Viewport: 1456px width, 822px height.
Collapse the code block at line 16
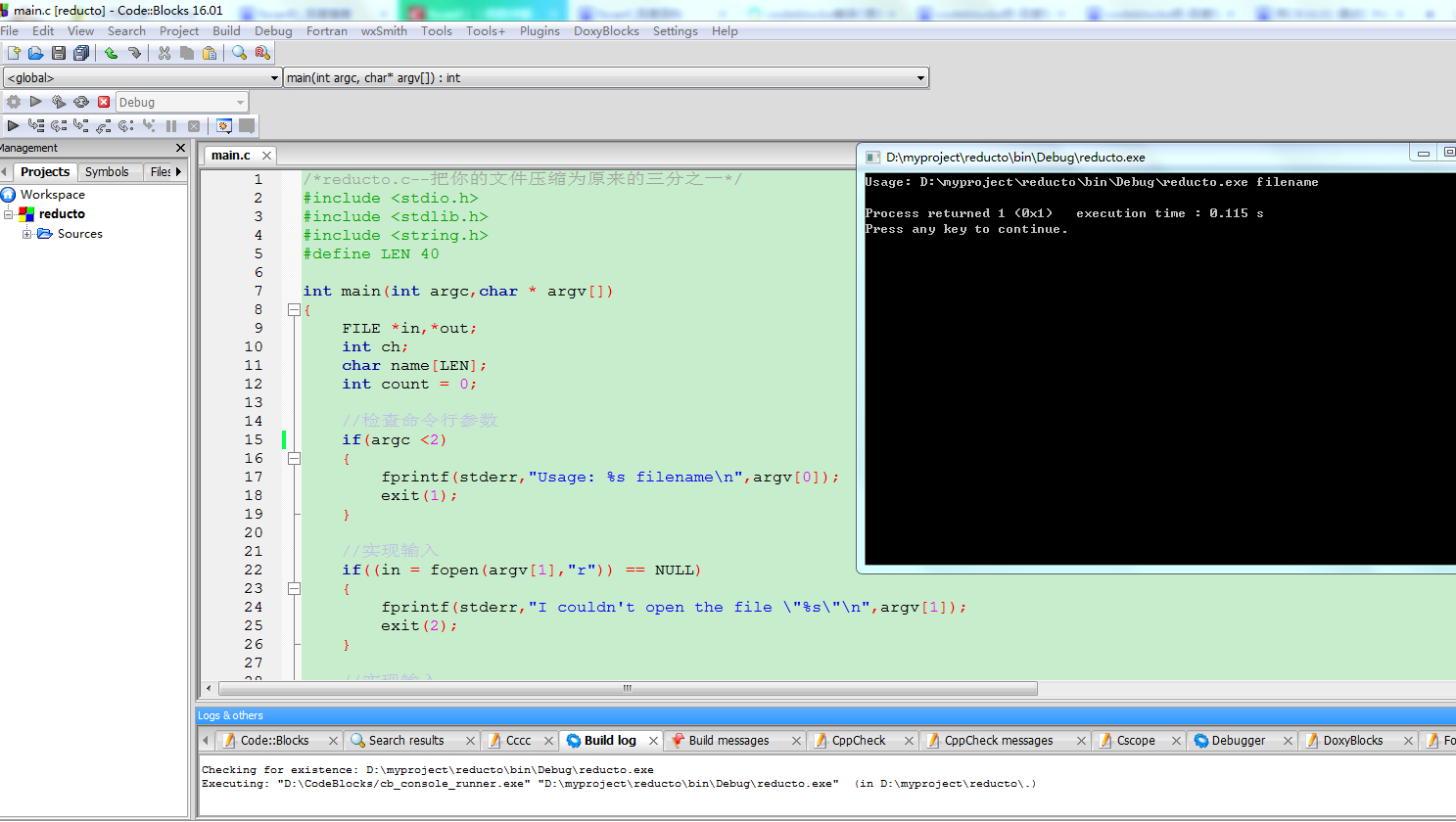pos(294,458)
